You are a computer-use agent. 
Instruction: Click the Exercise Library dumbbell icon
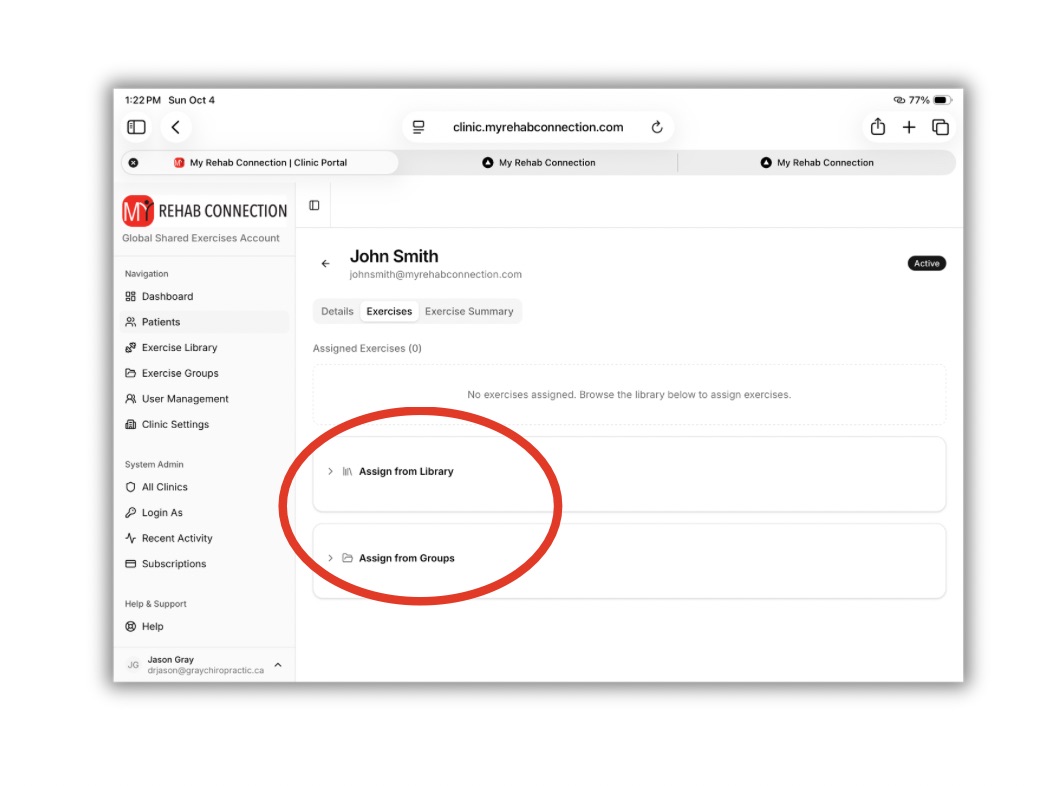click(131, 347)
